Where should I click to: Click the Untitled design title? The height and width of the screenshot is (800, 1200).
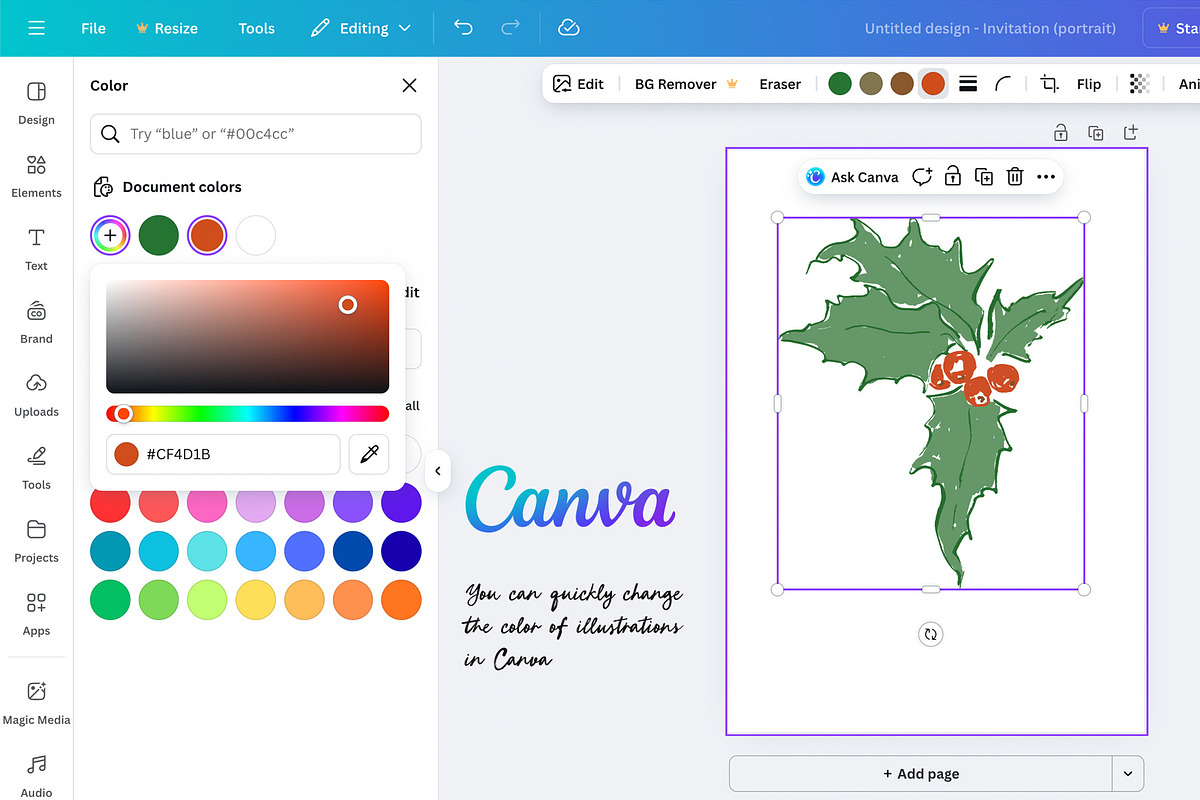[990, 28]
